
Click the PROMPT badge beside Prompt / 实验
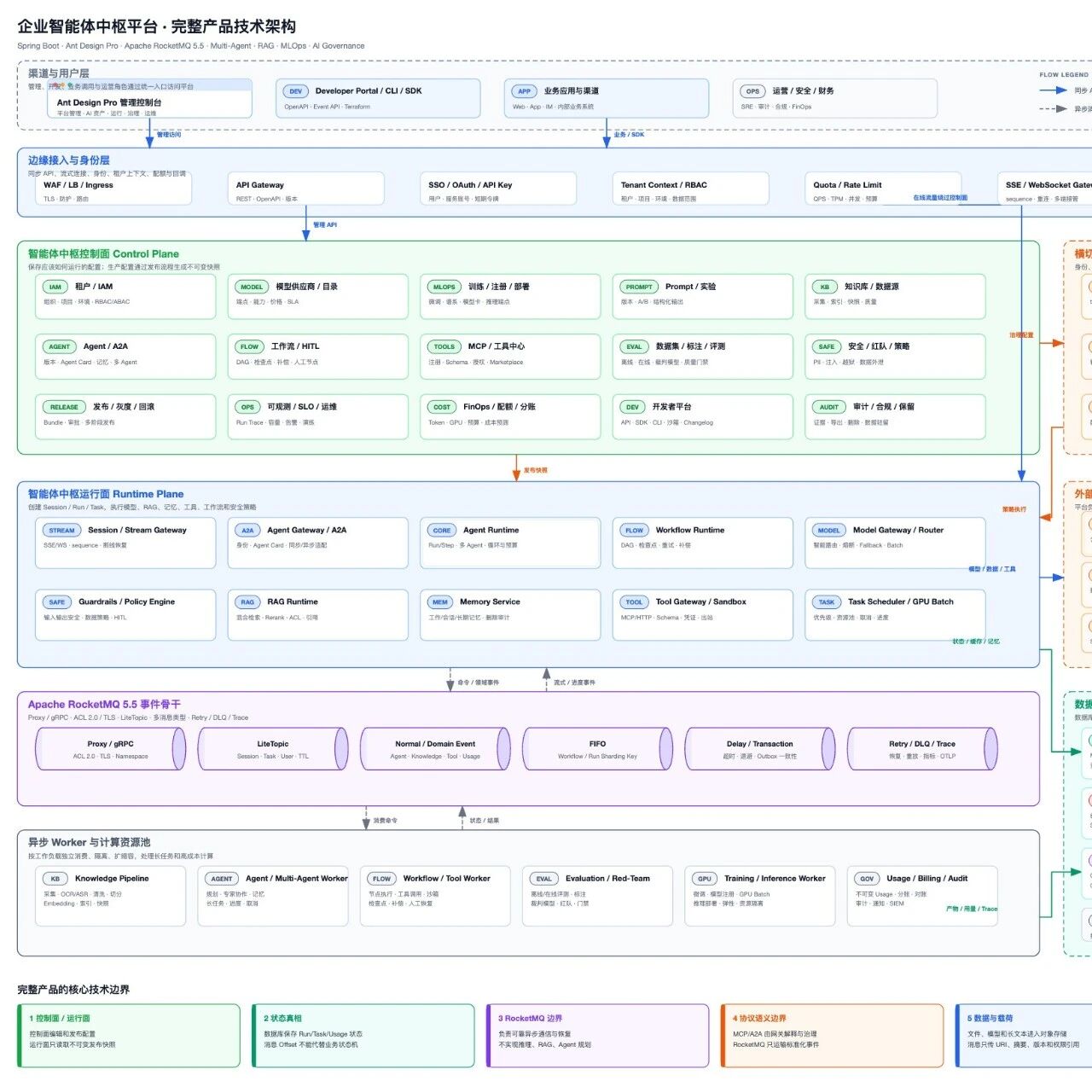click(x=639, y=288)
